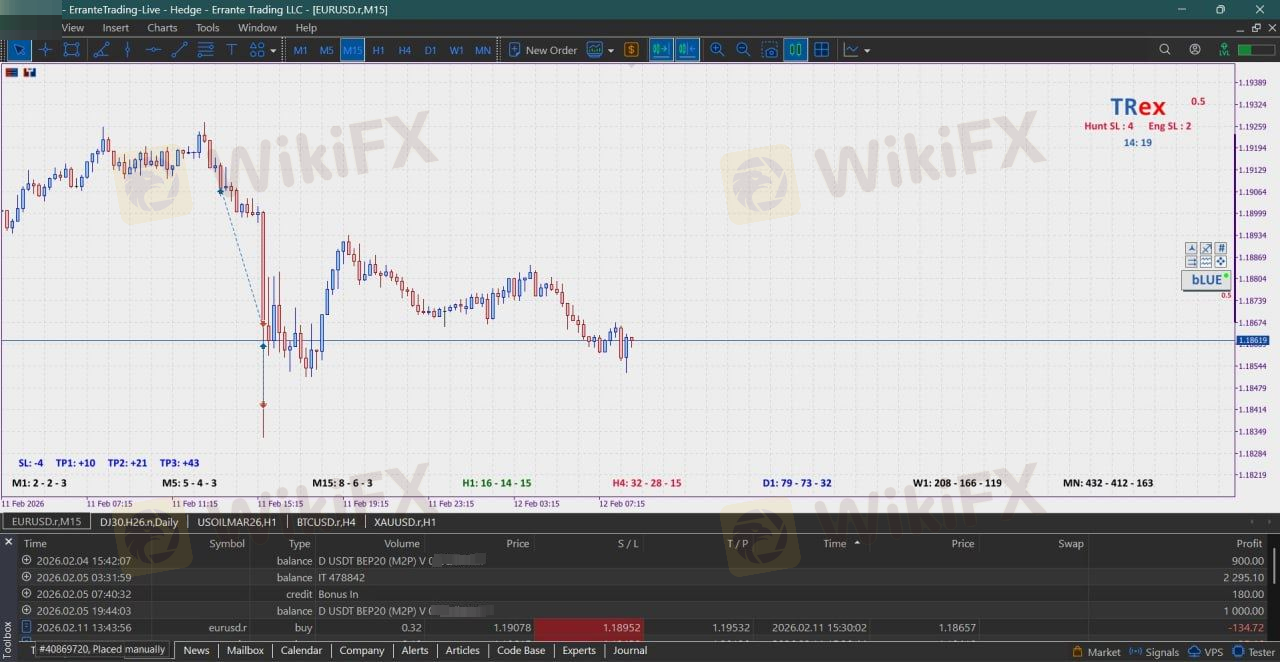This screenshot has height=662, width=1280.
Task: Switch chart to H4 timeframe
Action: tap(404, 50)
